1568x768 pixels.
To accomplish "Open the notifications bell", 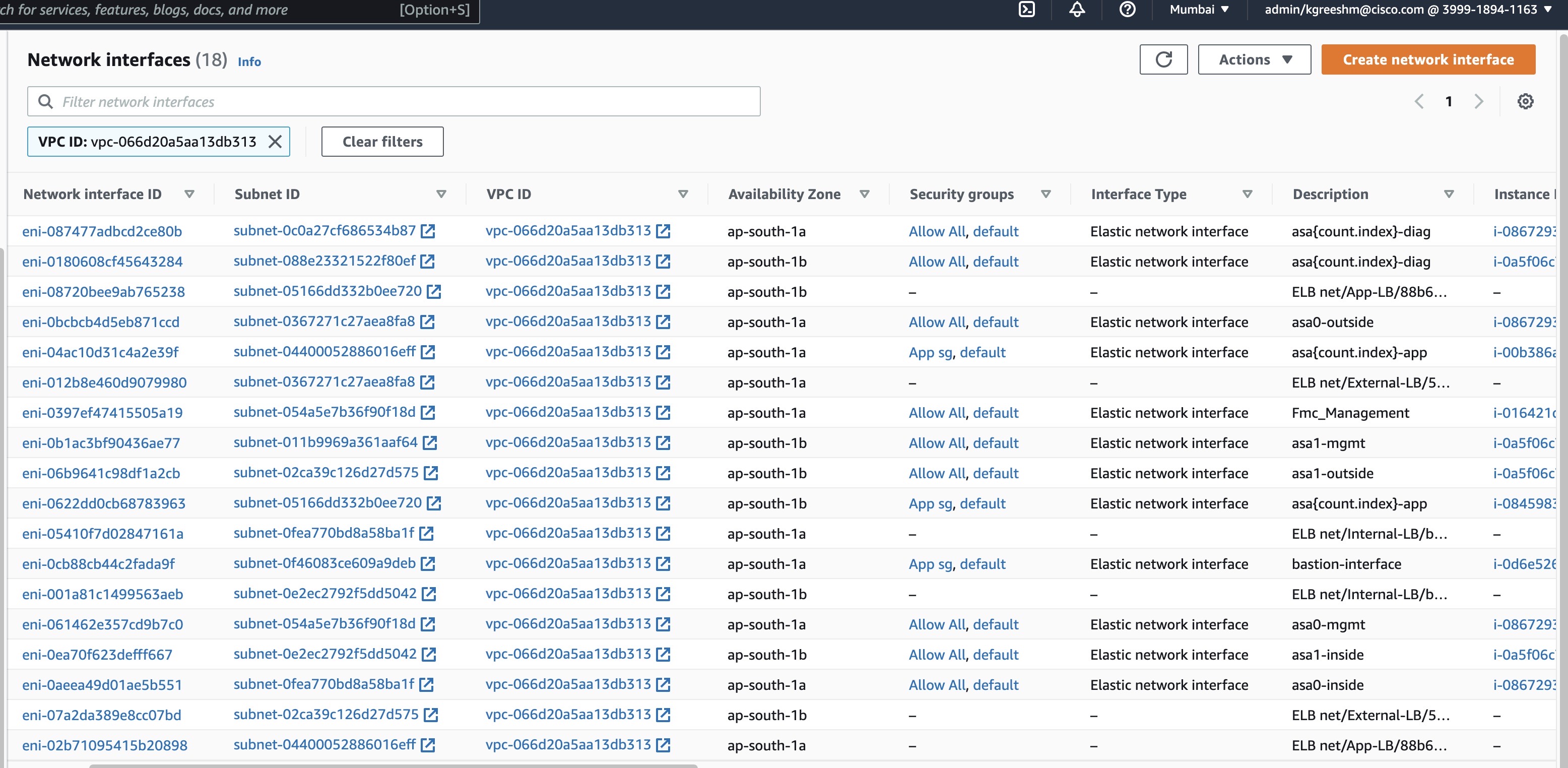I will [1077, 9].
